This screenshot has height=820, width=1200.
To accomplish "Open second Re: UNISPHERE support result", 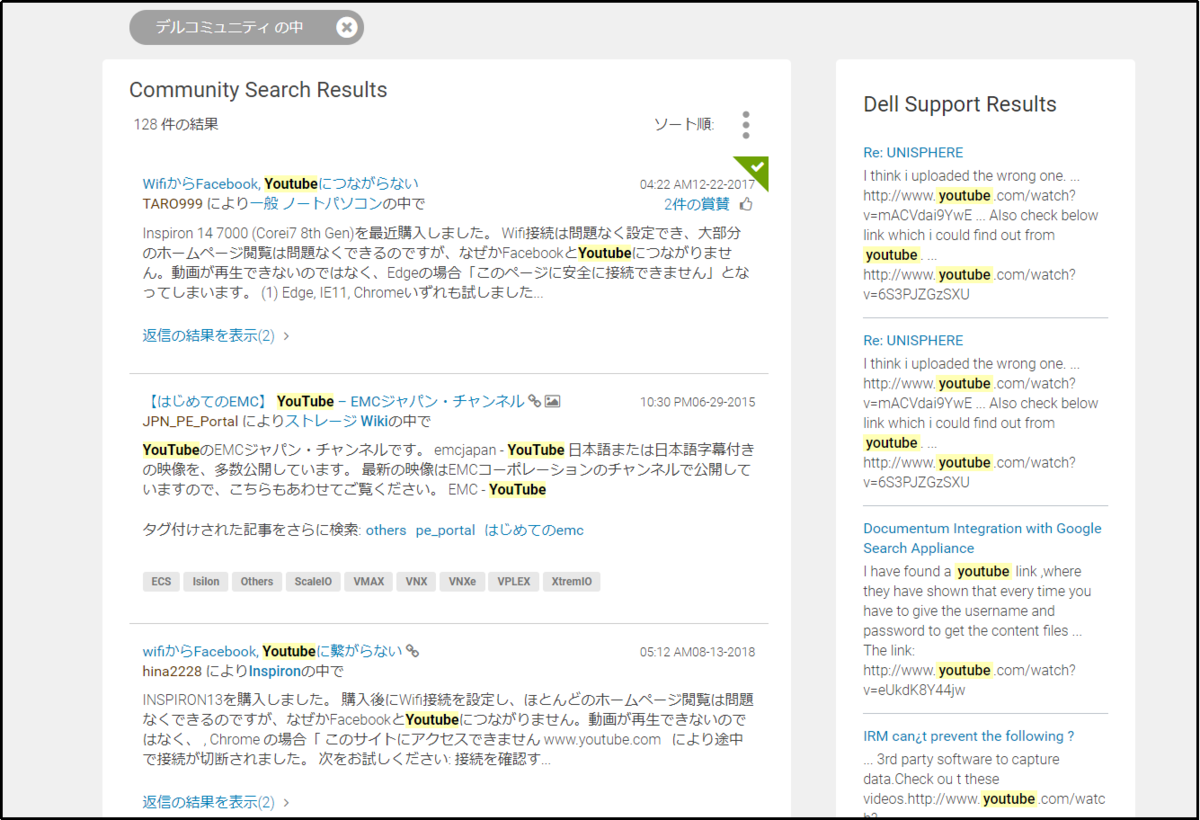I will (x=913, y=340).
